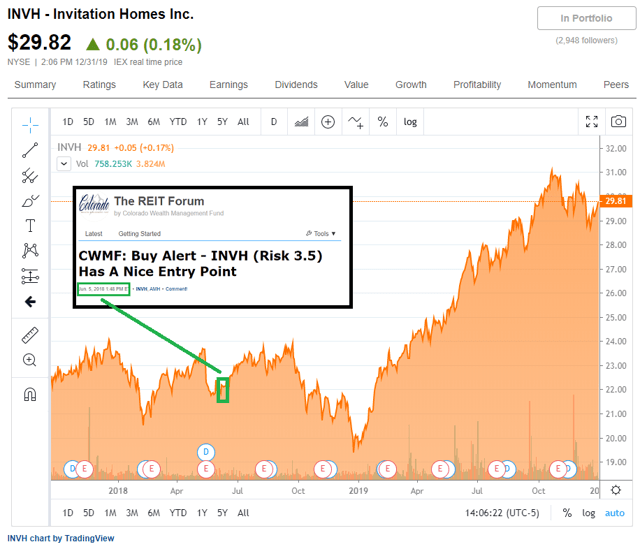Set top range to 5Y
The image size is (640, 549).
click(x=222, y=122)
